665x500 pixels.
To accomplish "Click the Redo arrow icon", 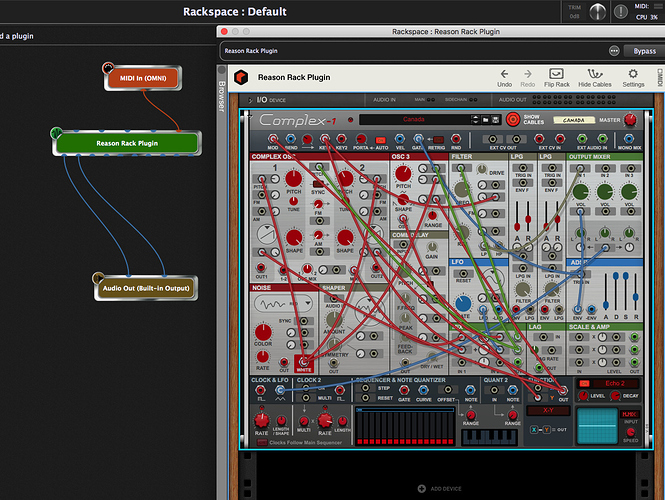I will (x=528, y=74).
